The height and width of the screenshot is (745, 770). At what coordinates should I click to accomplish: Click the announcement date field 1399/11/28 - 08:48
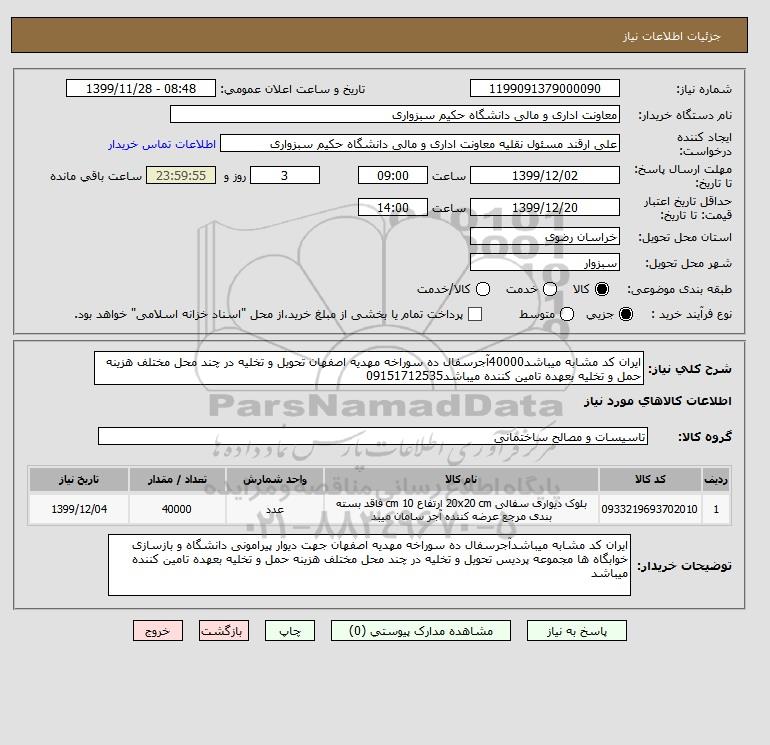point(141,88)
